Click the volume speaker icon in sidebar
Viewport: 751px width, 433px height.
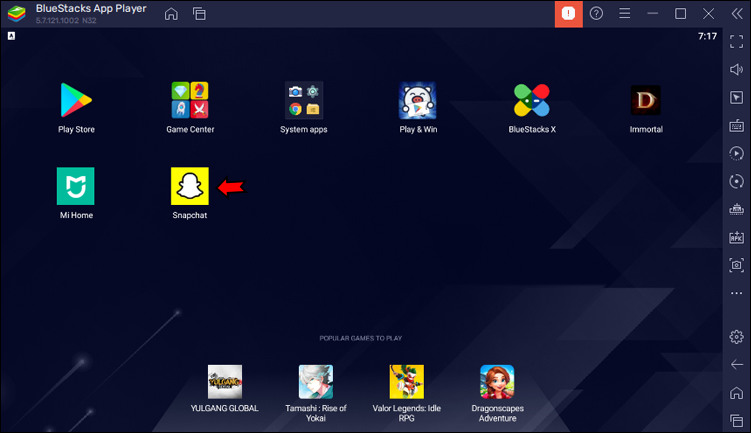click(737, 69)
